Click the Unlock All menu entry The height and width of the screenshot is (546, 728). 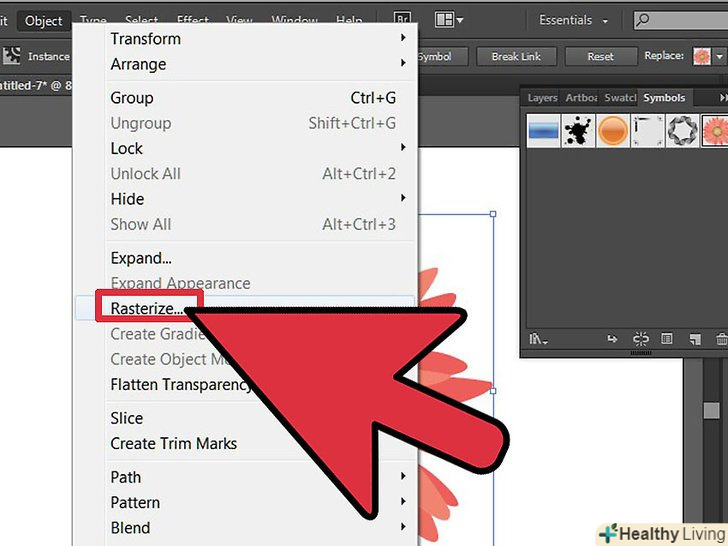tap(246, 174)
